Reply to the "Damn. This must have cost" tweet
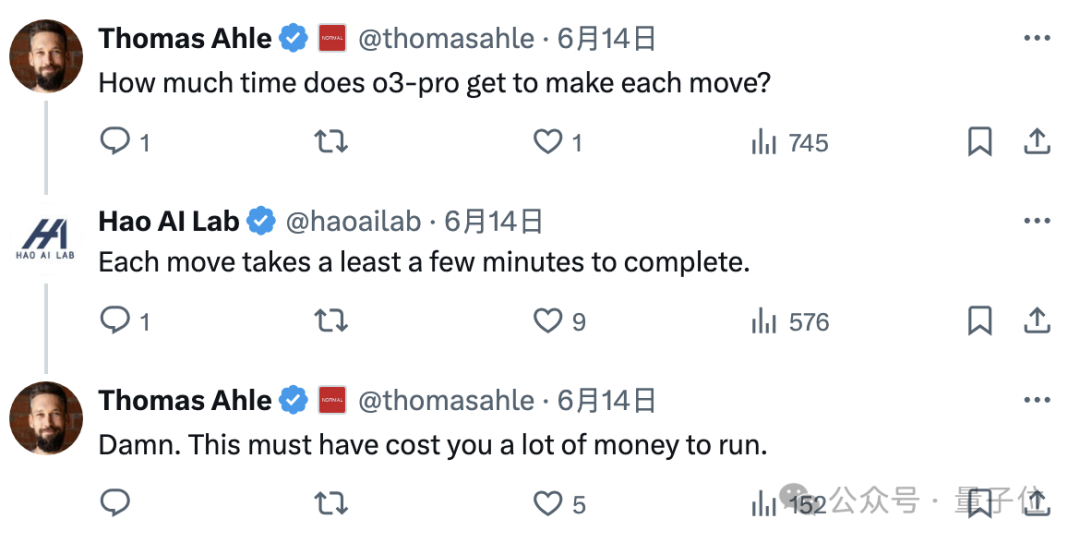Image resolution: width=1080 pixels, height=543 pixels. click(x=116, y=504)
